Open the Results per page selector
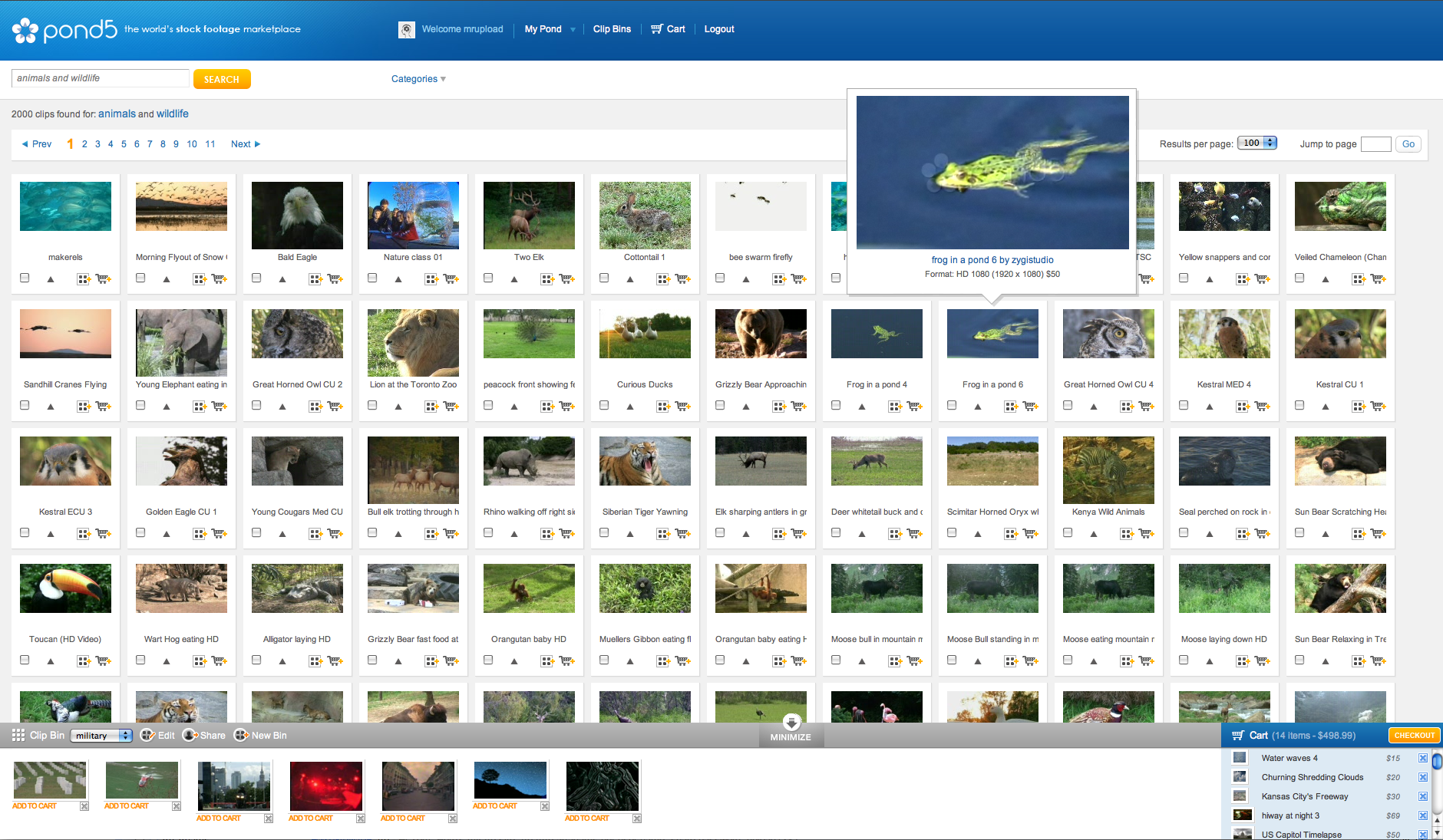1443x840 pixels. click(x=1257, y=143)
